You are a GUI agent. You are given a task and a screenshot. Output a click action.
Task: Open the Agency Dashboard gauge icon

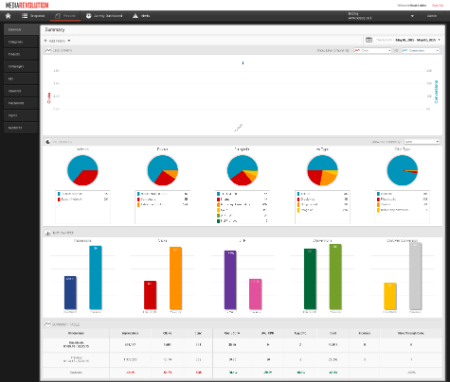(89, 16)
